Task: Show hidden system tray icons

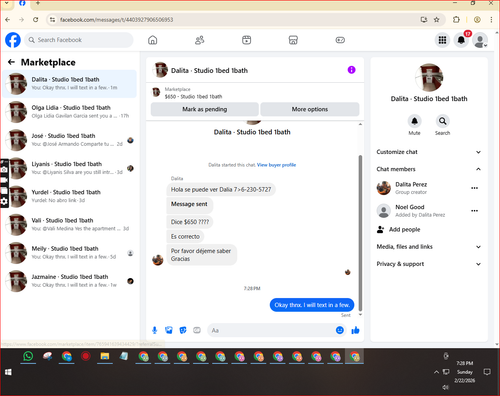Action: click(x=436, y=372)
